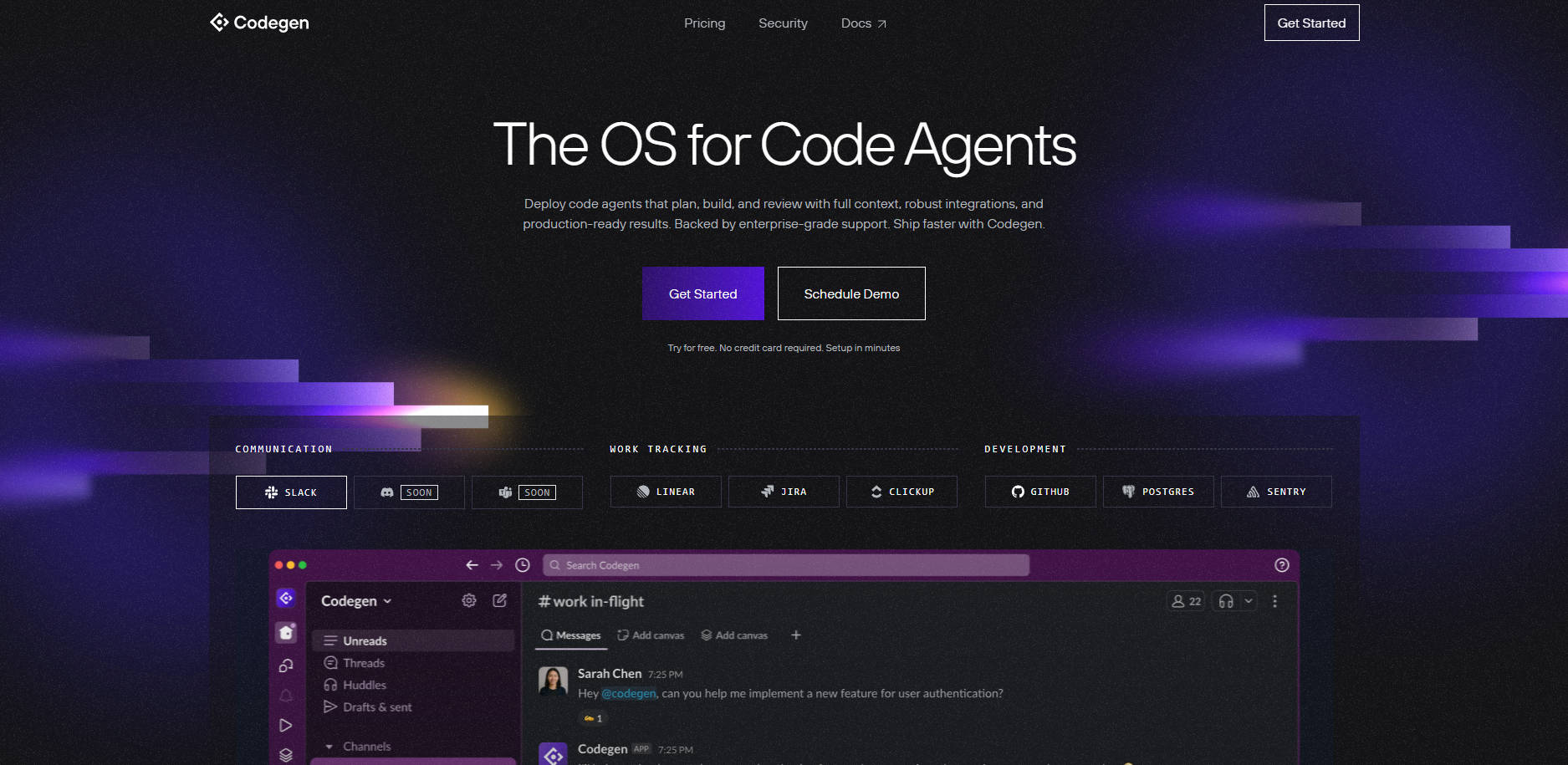Select the GitHub integration tab

[x=1040, y=492]
